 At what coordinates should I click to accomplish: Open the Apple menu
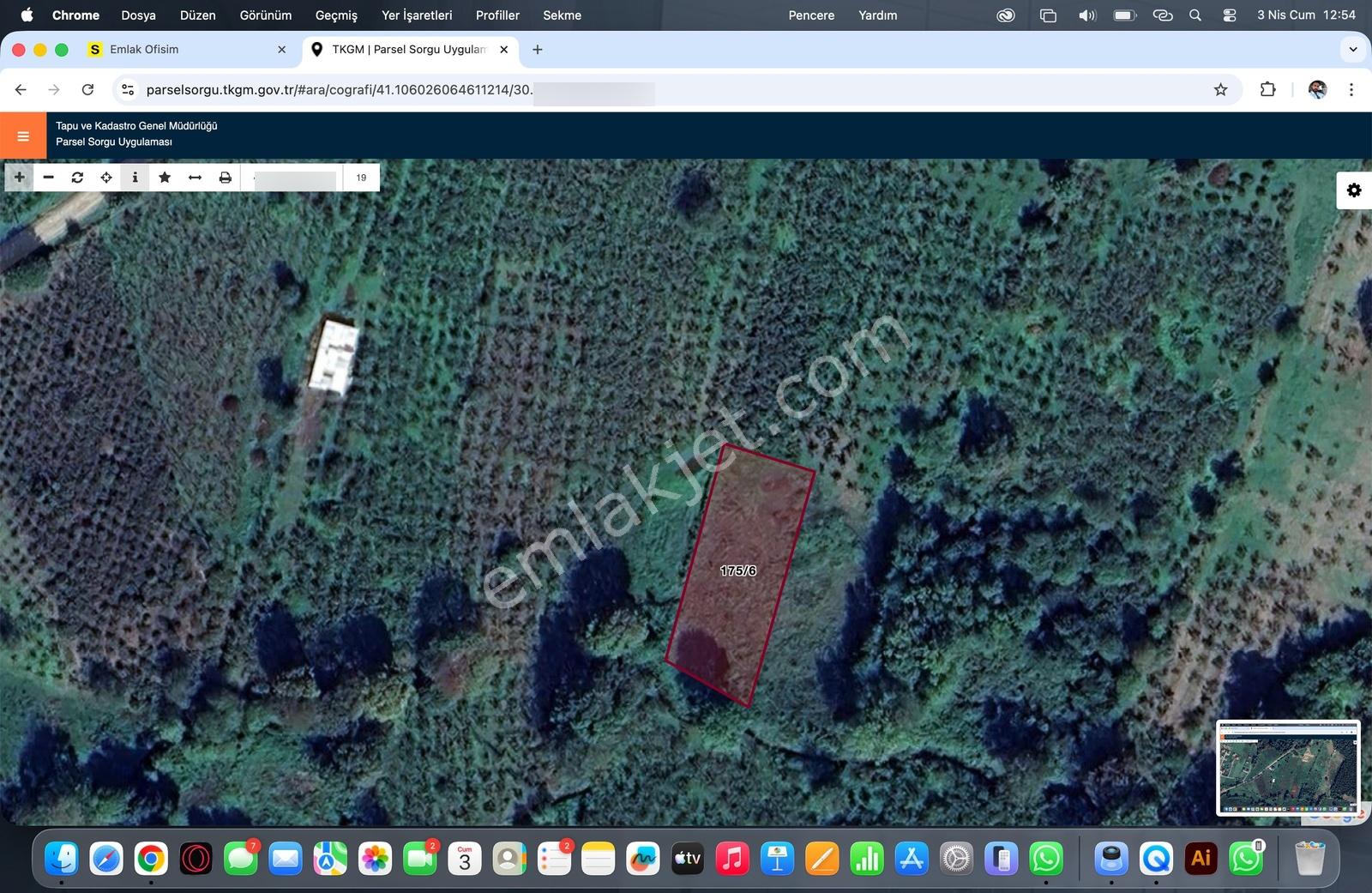pyautogui.click(x=27, y=15)
